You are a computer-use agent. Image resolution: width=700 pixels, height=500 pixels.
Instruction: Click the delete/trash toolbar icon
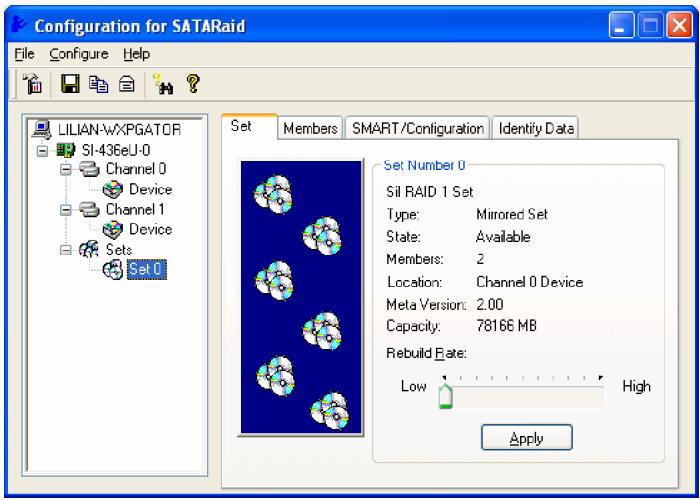pyautogui.click(x=33, y=83)
